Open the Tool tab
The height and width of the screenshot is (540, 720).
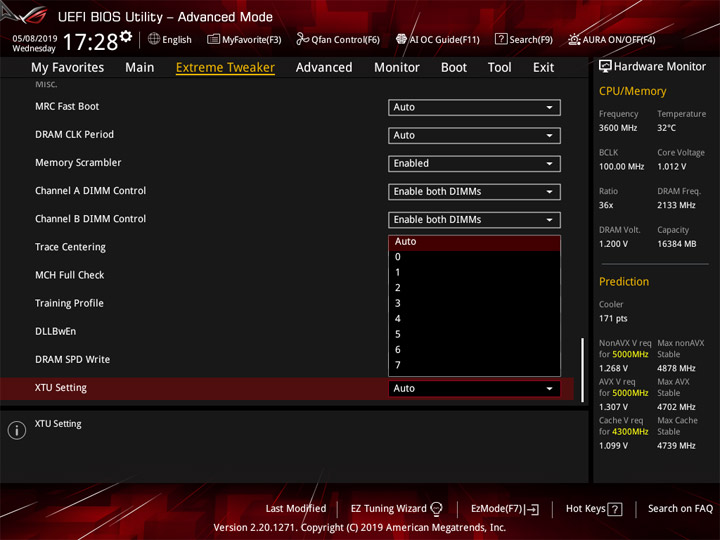[499, 68]
